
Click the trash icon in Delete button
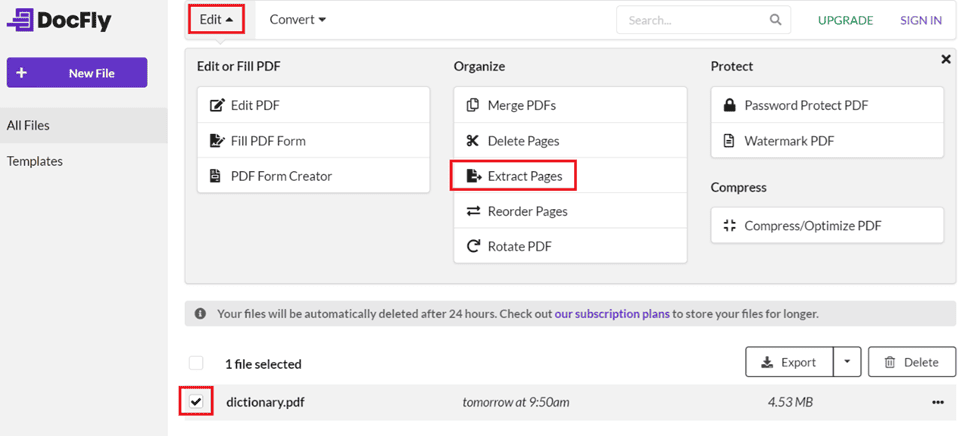[889, 362]
